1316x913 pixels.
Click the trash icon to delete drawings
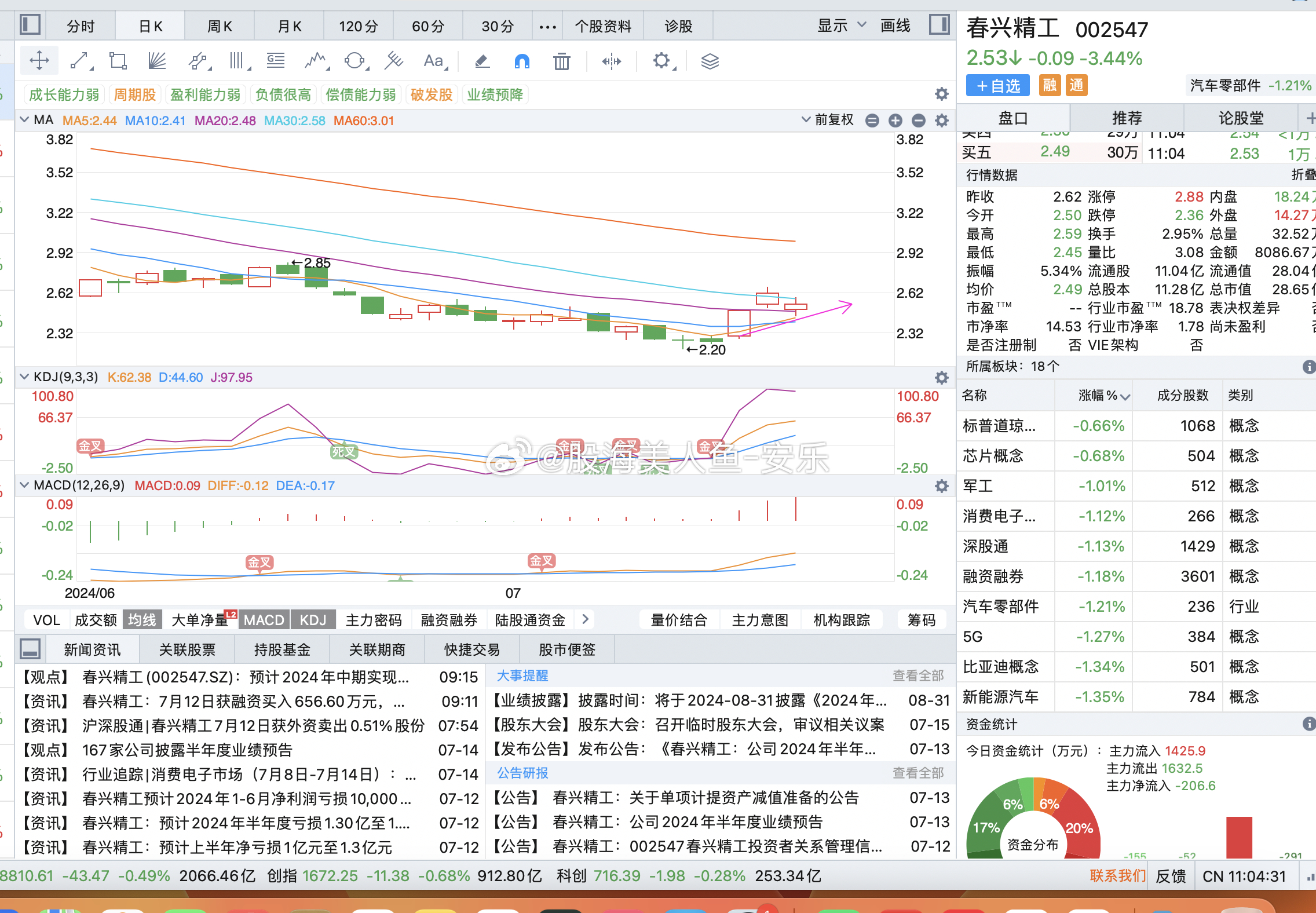pos(561,61)
